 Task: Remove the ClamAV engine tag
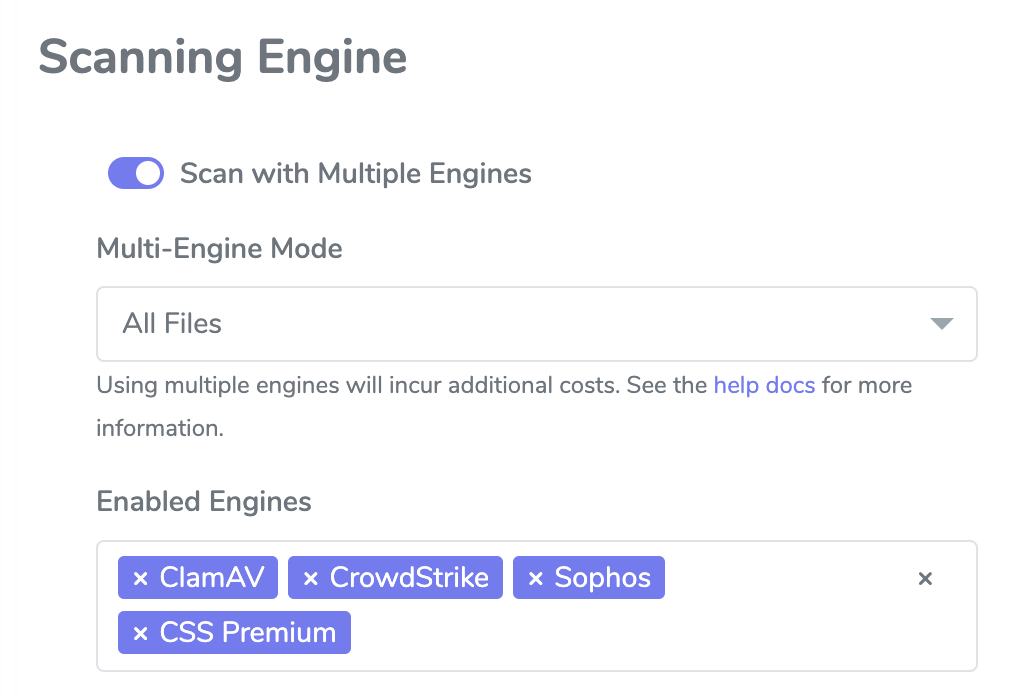[140, 578]
